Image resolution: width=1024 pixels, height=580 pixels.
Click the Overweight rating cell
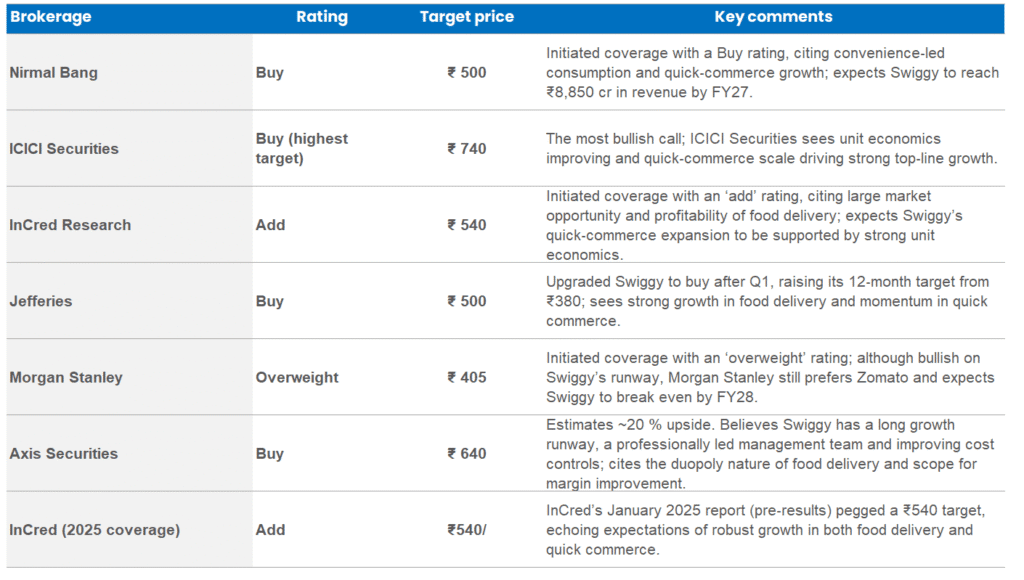tap(297, 378)
